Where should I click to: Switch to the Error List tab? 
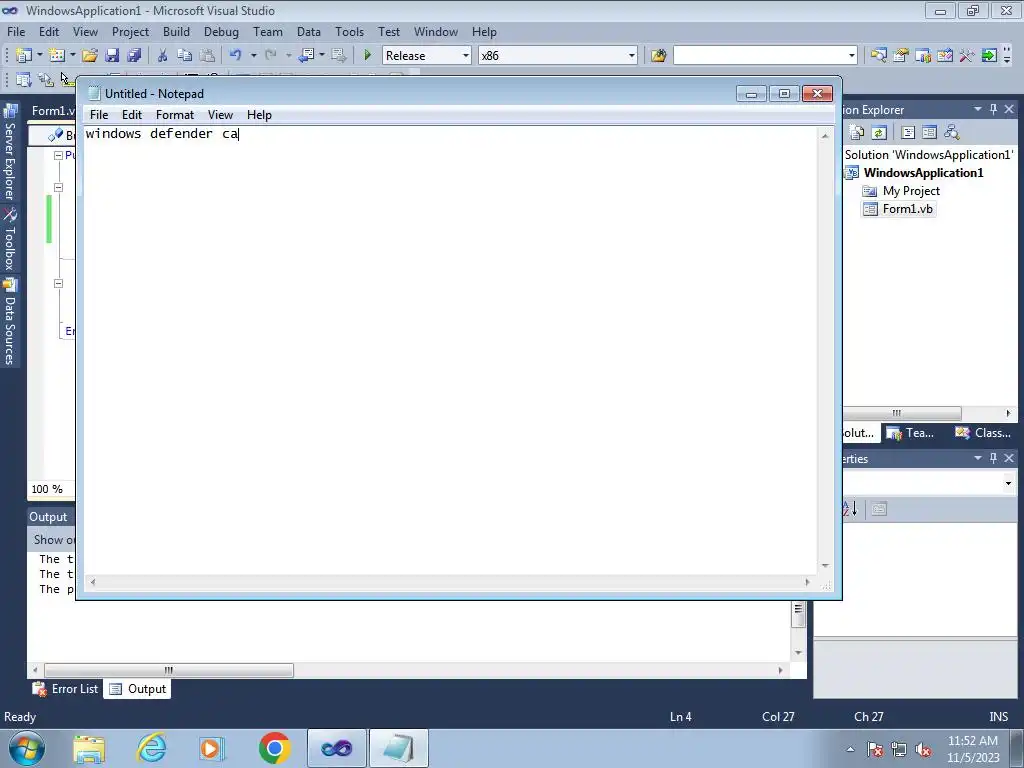coord(66,689)
